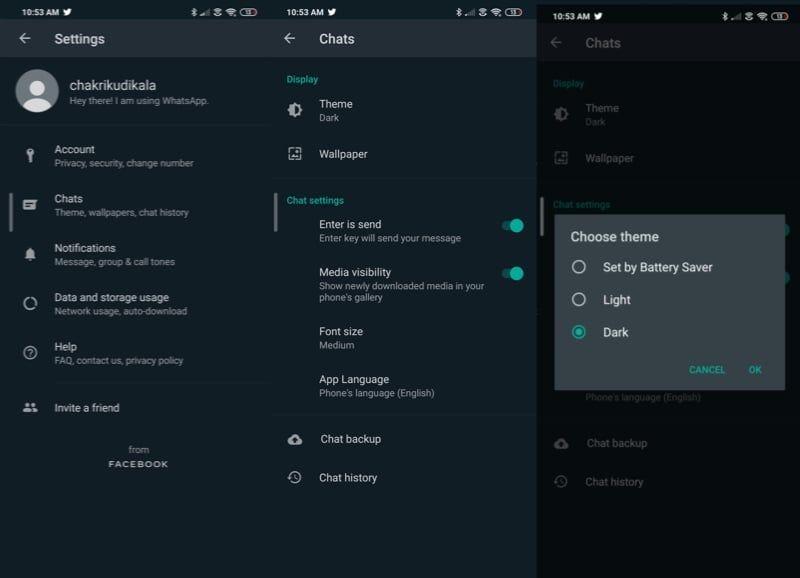Tap Chat history clock icon in middle screen

tap(294, 478)
